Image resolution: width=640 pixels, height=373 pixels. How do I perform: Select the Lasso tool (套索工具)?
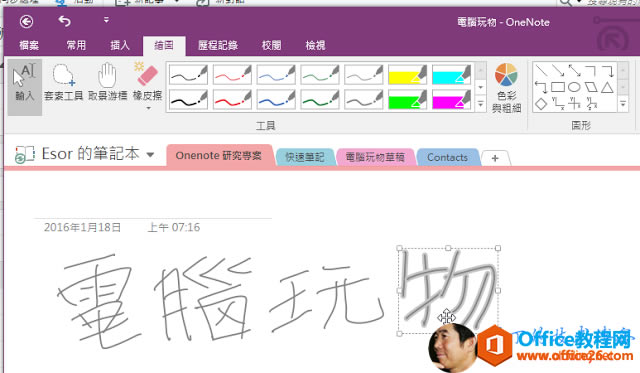[63, 83]
